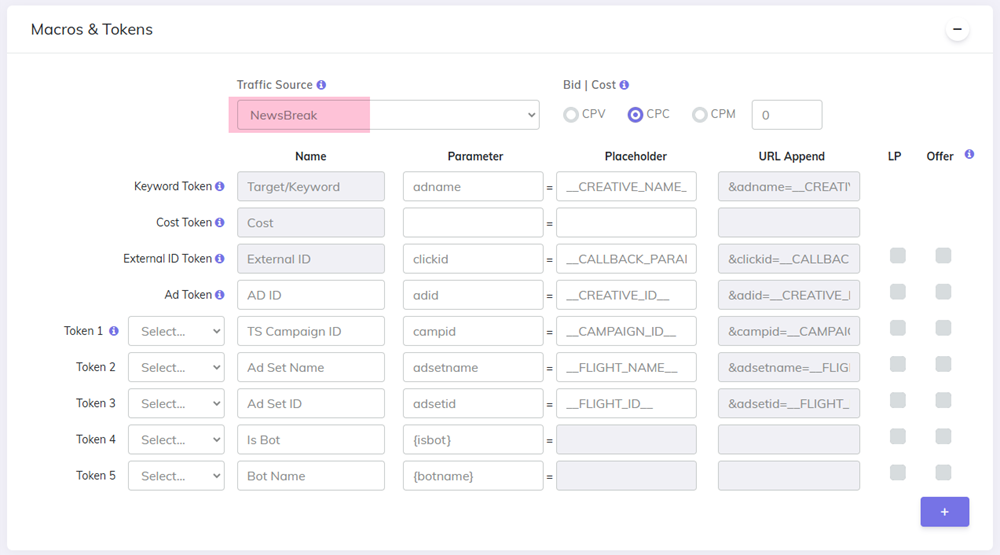The height and width of the screenshot is (555, 1000).
Task: Select the CPV radio button
Action: [x=571, y=115]
